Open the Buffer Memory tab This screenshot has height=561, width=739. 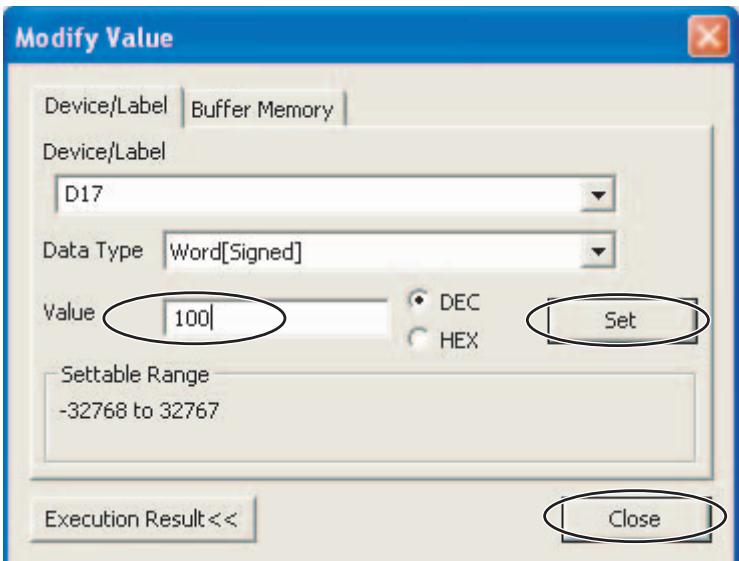[263, 109]
